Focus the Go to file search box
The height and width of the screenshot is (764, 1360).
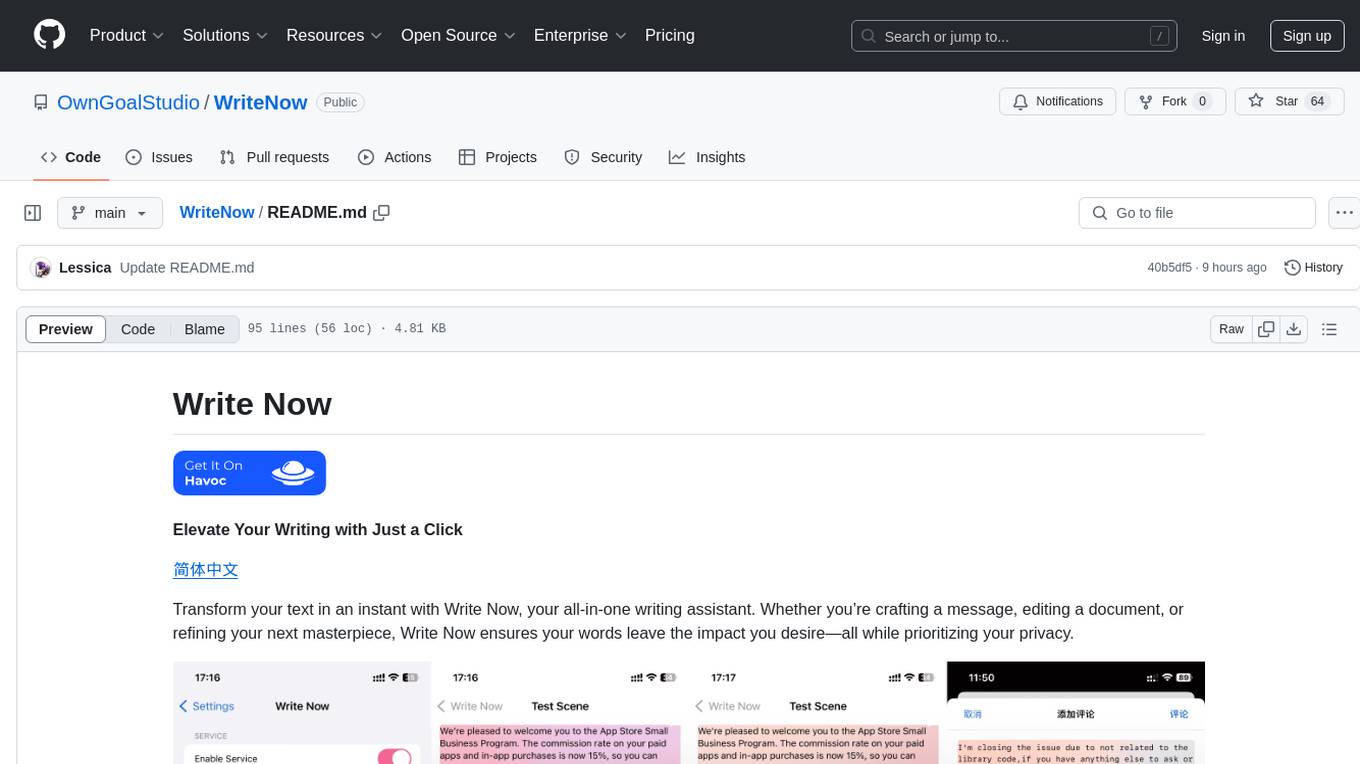tap(1197, 213)
